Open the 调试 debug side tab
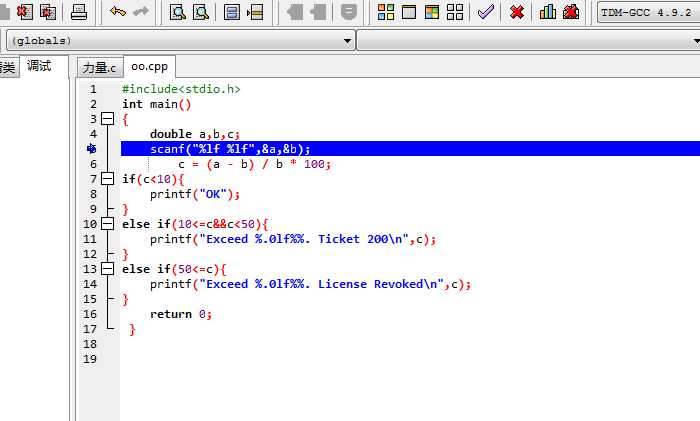Screen dimensions: 700x421 tap(39, 66)
